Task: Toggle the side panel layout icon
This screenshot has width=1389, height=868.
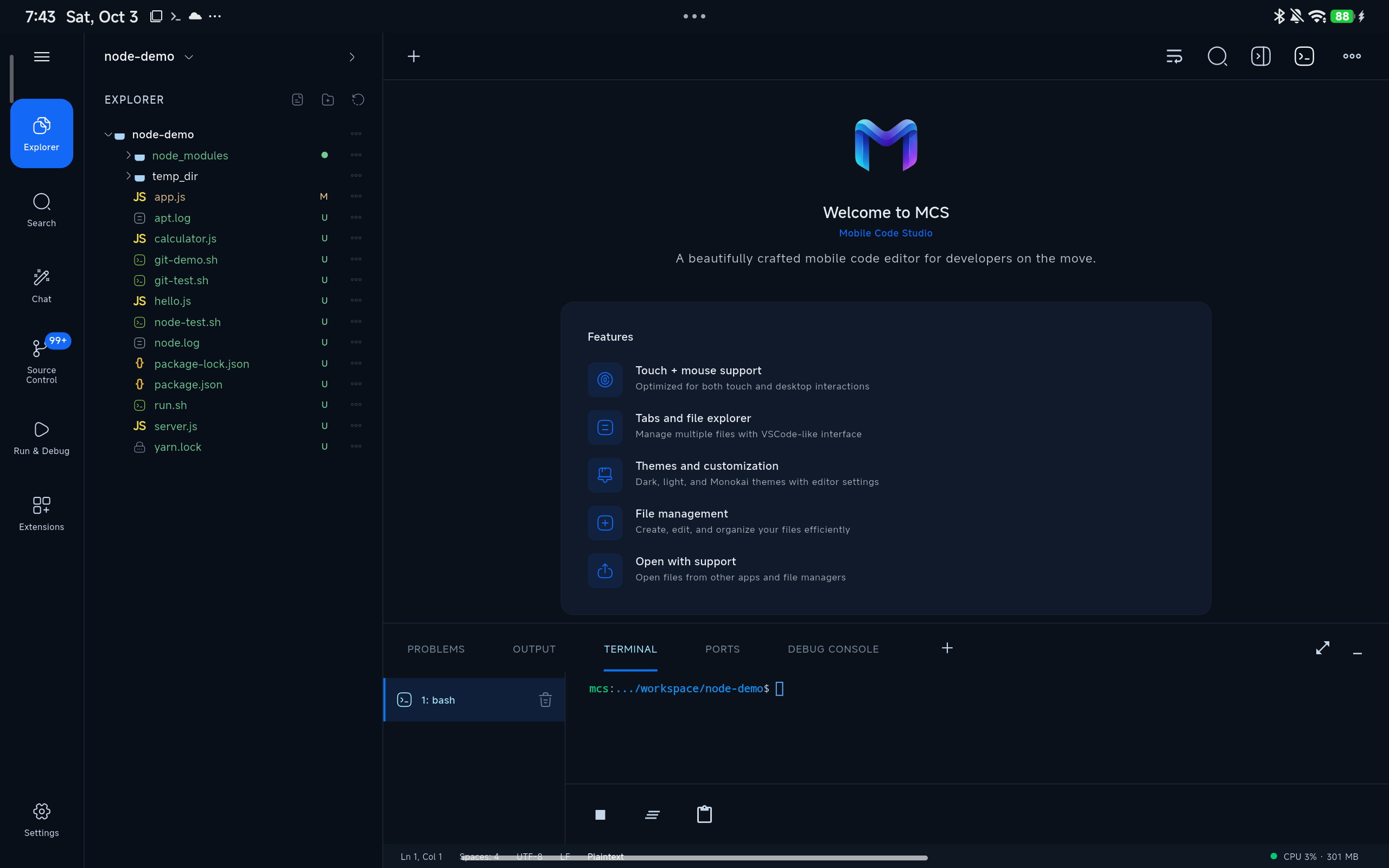Action: pos(1260,56)
